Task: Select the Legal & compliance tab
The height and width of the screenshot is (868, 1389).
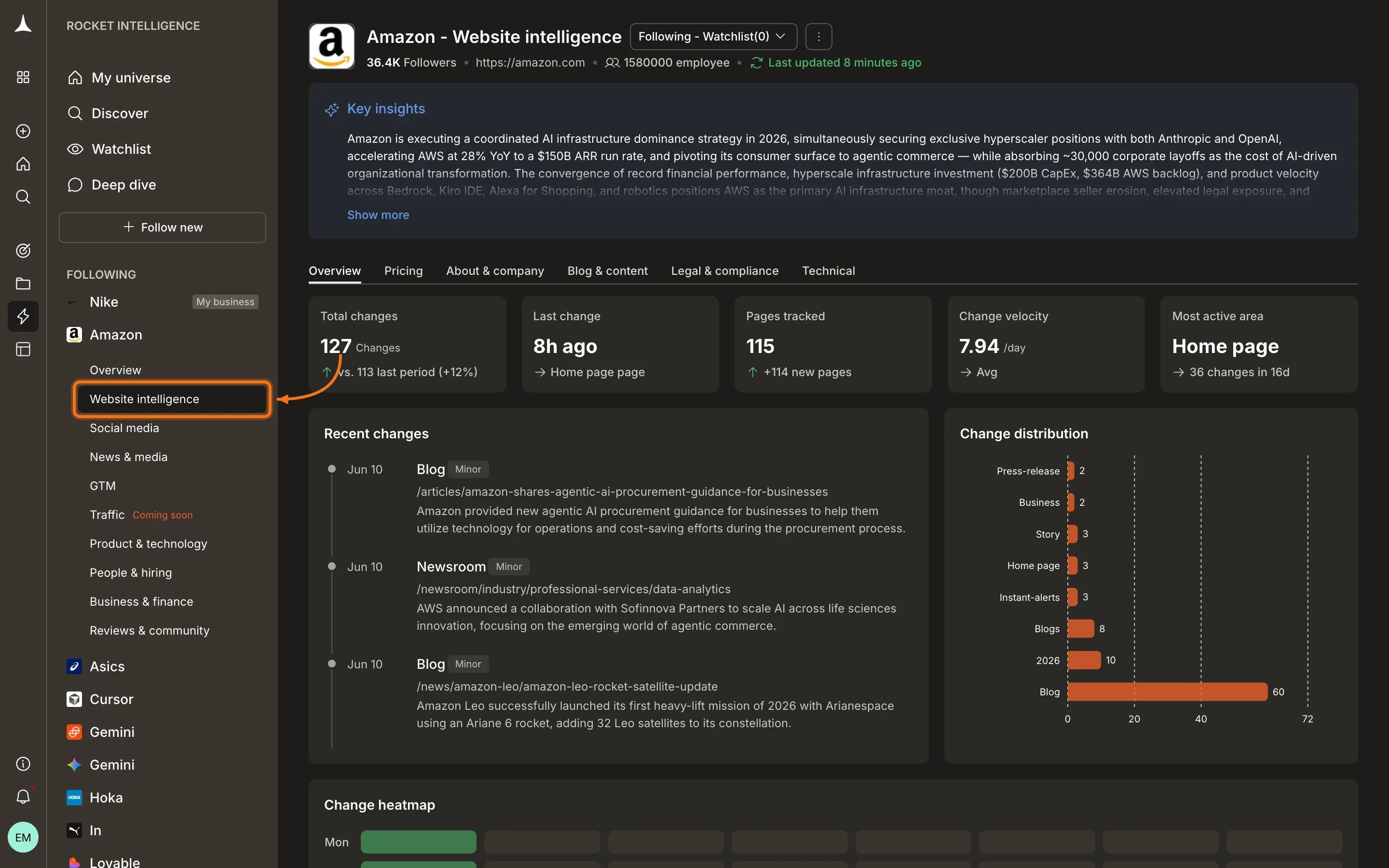Action: 724,271
